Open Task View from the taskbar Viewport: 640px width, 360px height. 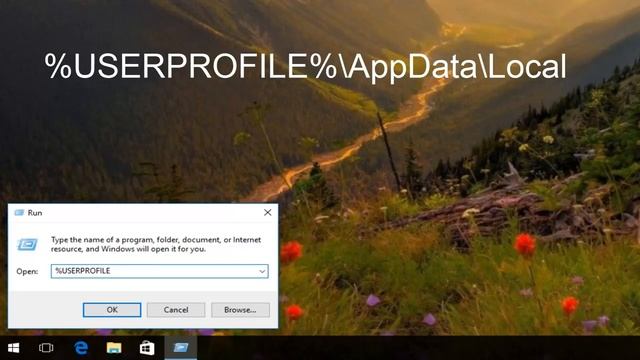pos(46,348)
